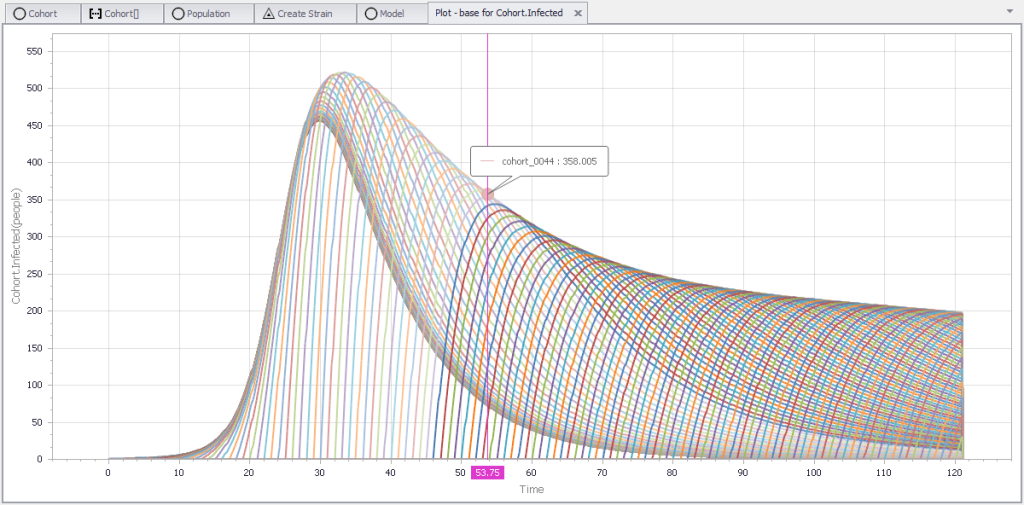This screenshot has height=505, width=1024.
Task: Close the Plot - base for Cohort.Infected tab
Action: [x=576, y=13]
